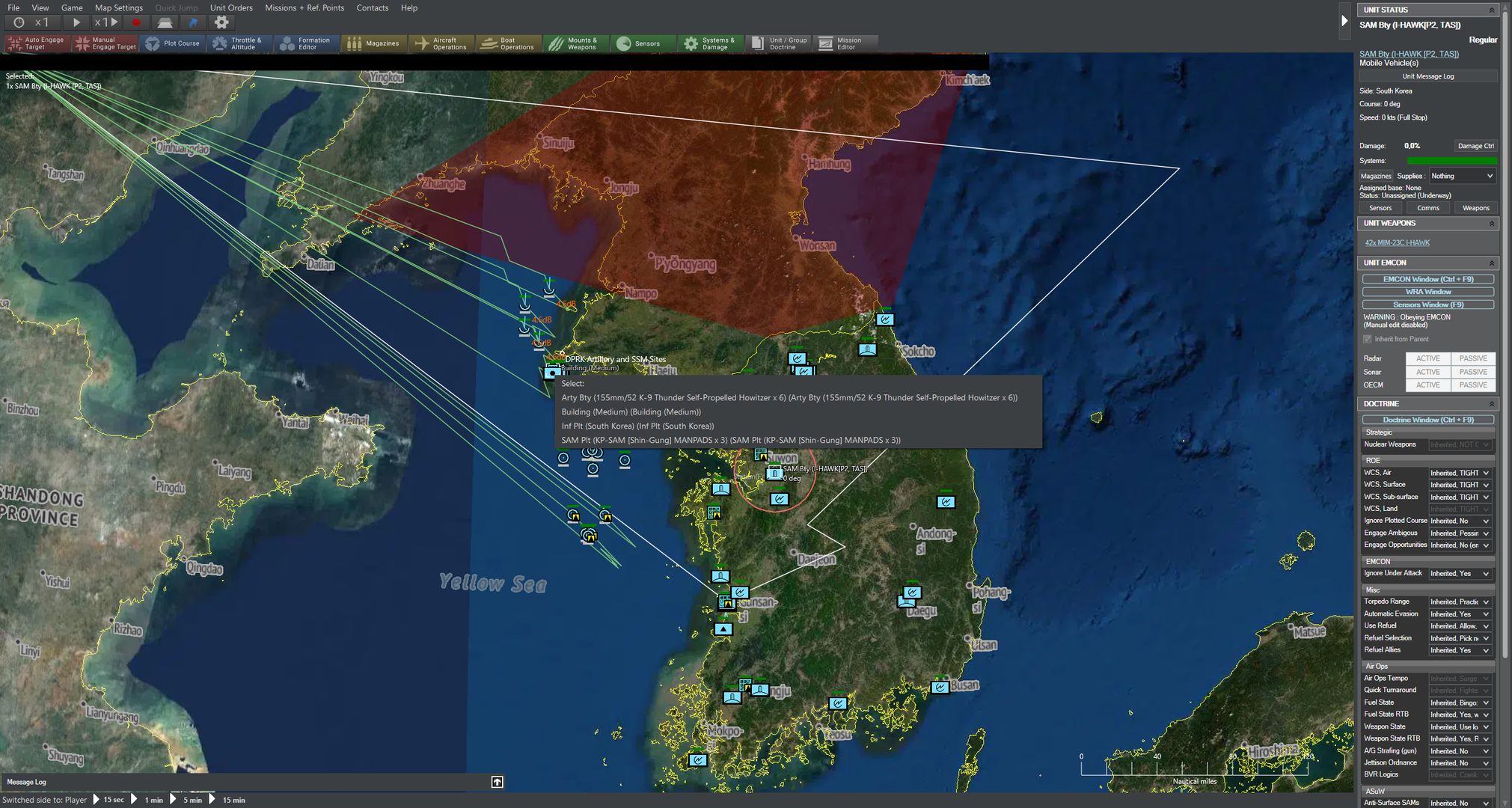Open the WRA Window
This screenshot has height=808, width=1512.
pos(1428,292)
